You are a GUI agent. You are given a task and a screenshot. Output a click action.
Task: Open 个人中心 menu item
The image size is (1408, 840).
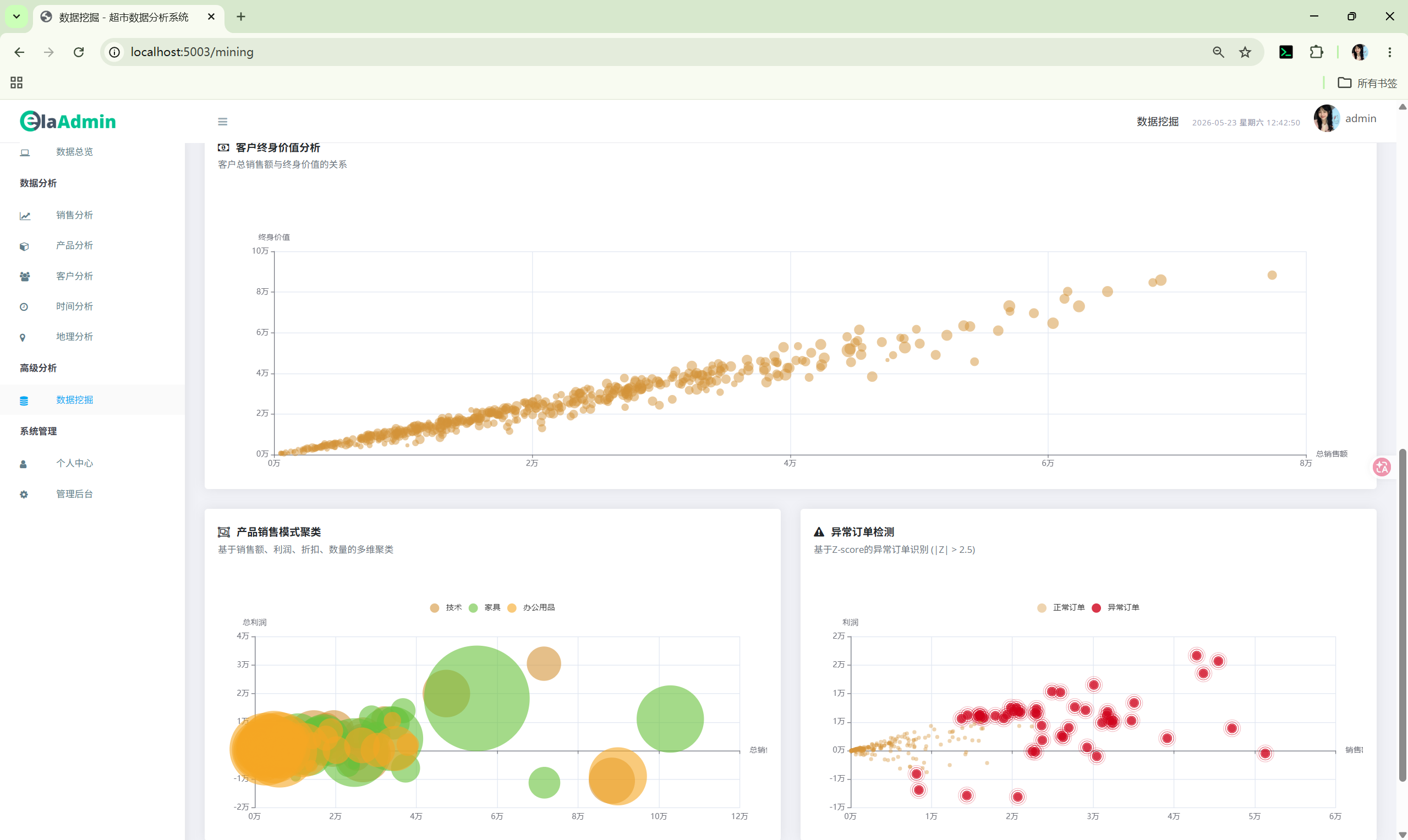[74, 463]
